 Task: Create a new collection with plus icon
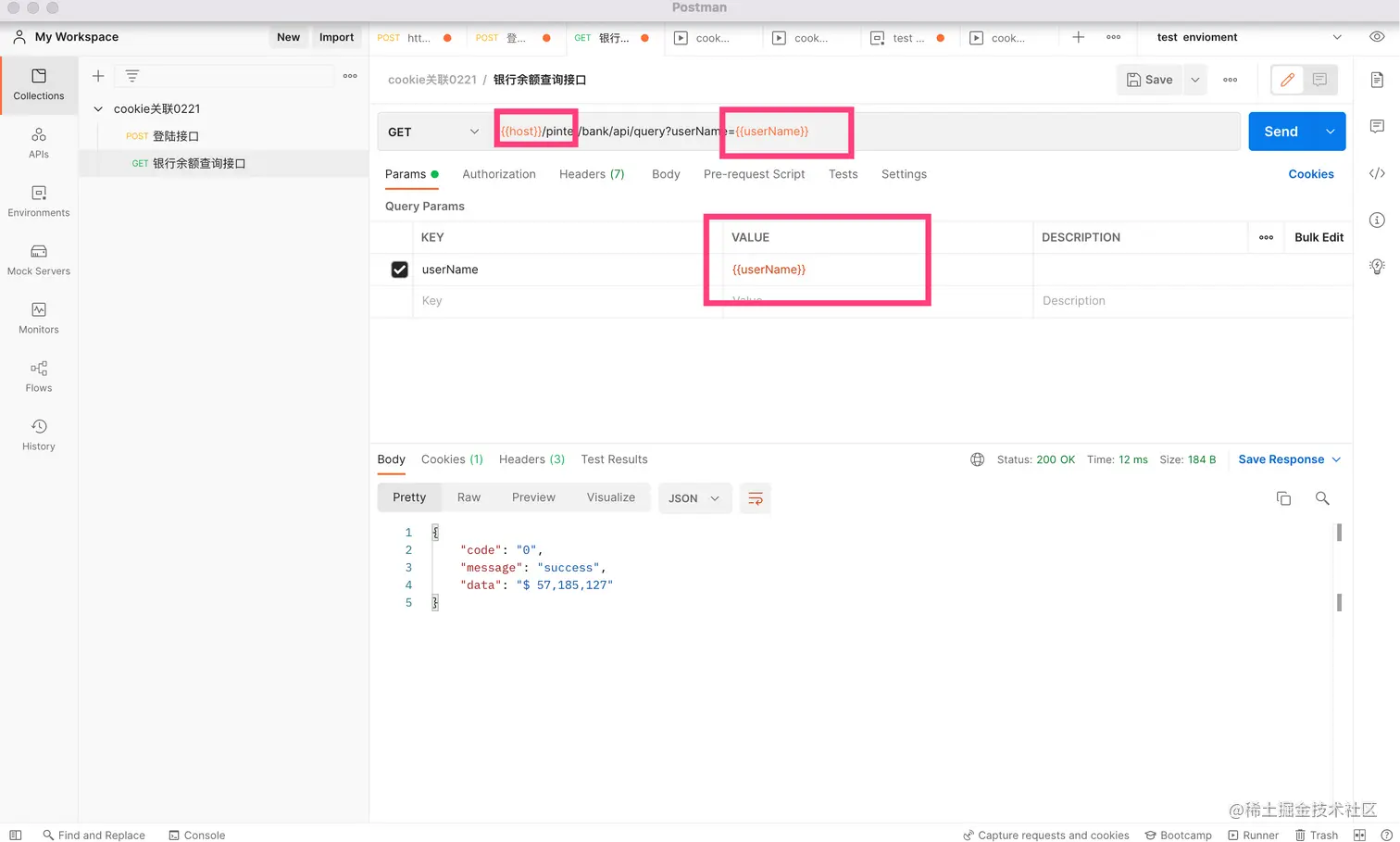[x=98, y=76]
